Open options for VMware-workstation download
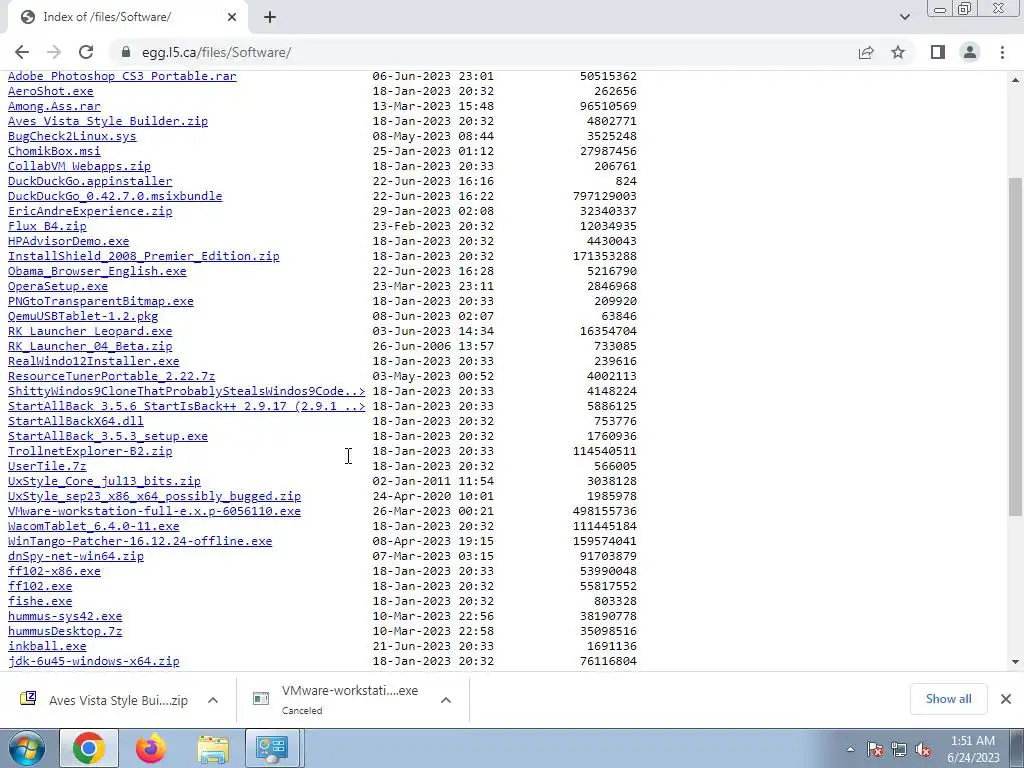The width and height of the screenshot is (1024, 768). (445, 700)
